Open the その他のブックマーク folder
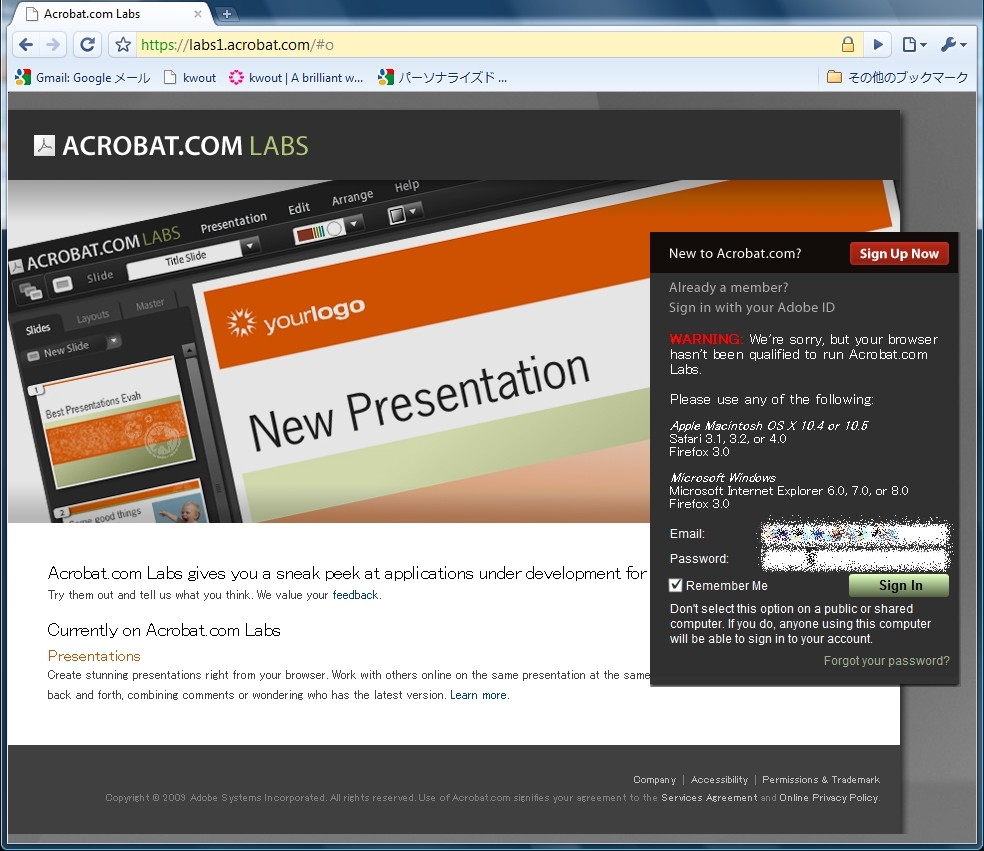Viewport: 984px width, 851px height. pyautogui.click(x=897, y=78)
